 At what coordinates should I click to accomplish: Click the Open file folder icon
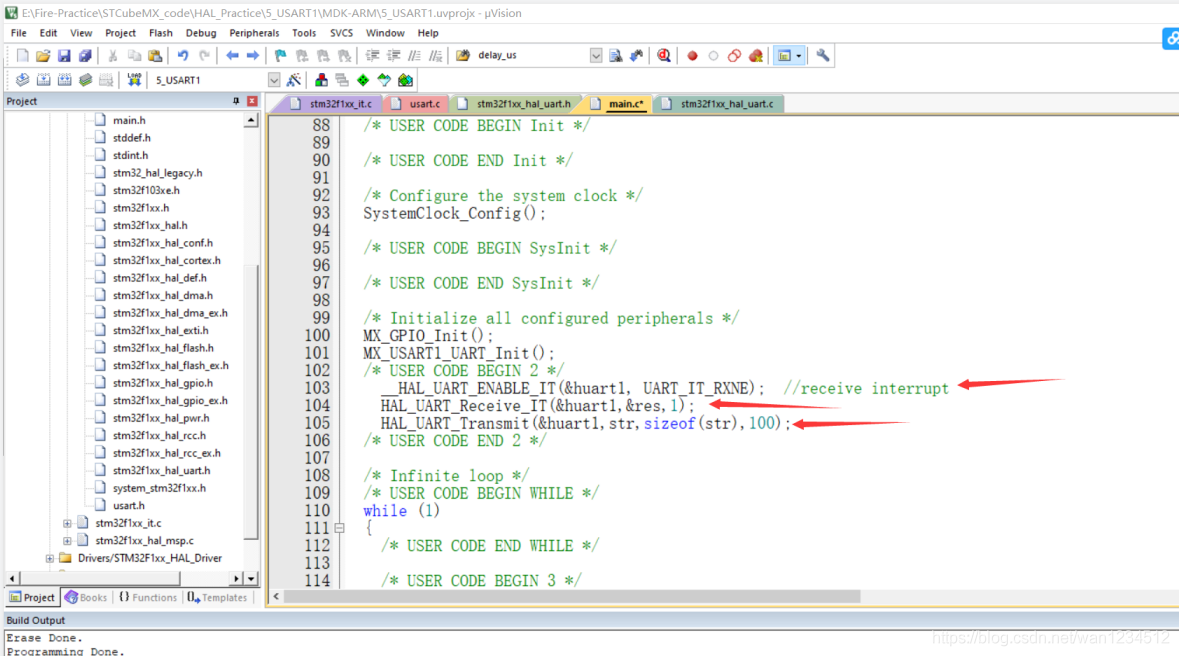pos(43,56)
